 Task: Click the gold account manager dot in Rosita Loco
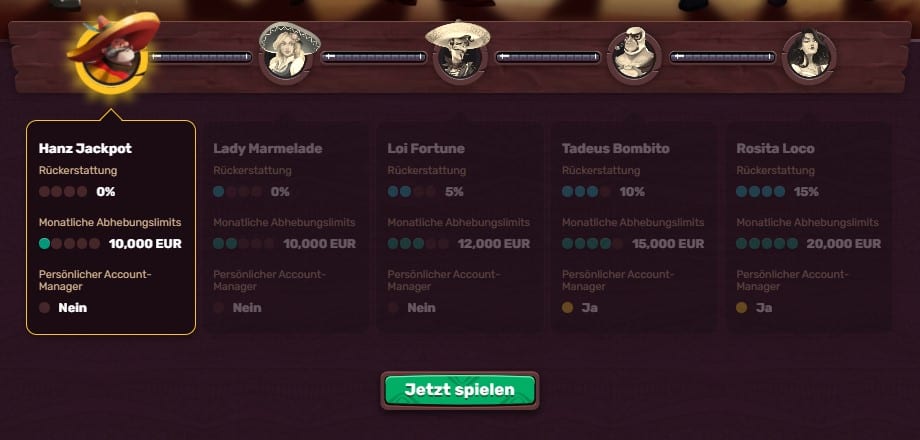pyautogui.click(x=742, y=307)
